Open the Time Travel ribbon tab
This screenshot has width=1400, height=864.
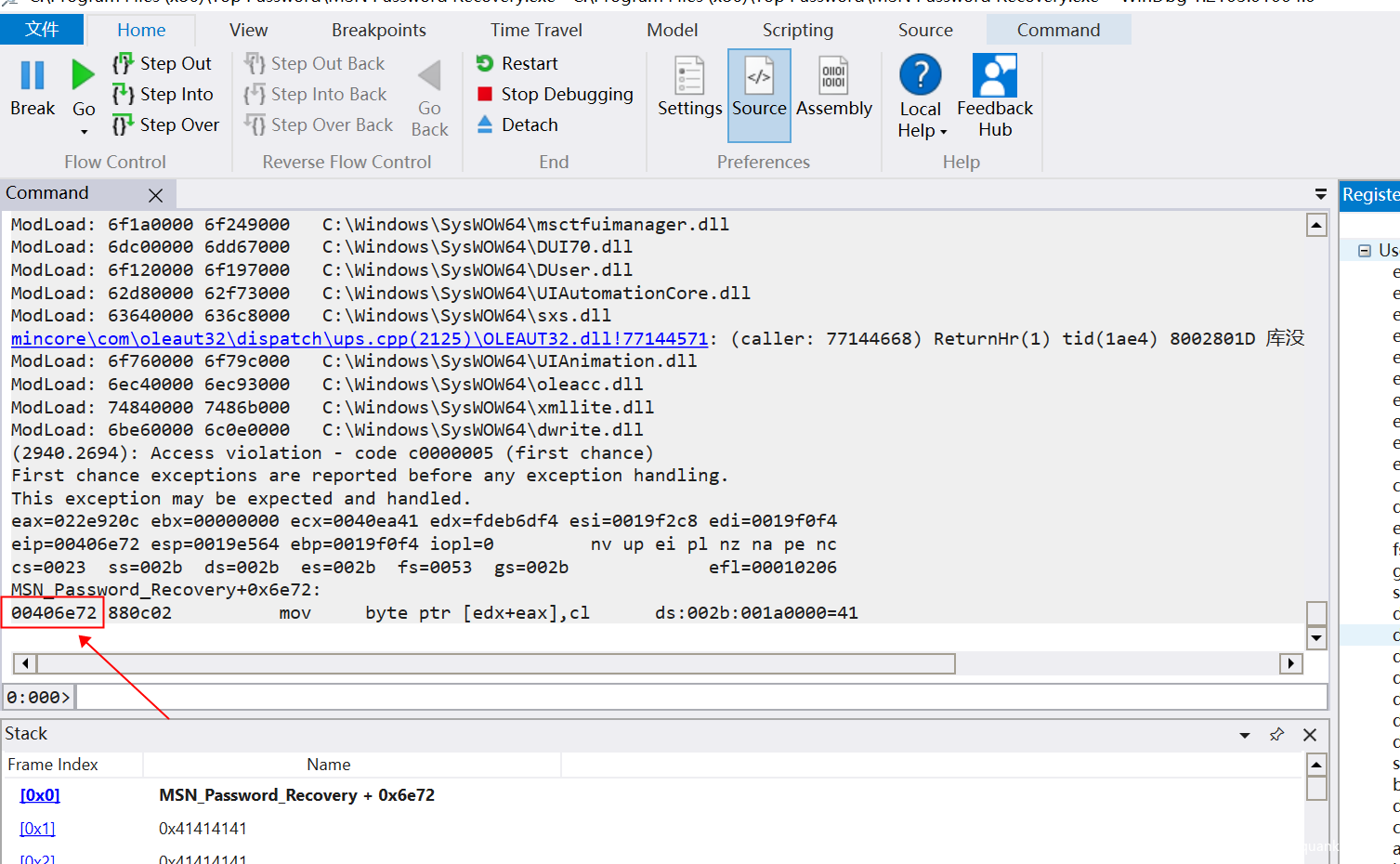click(536, 30)
